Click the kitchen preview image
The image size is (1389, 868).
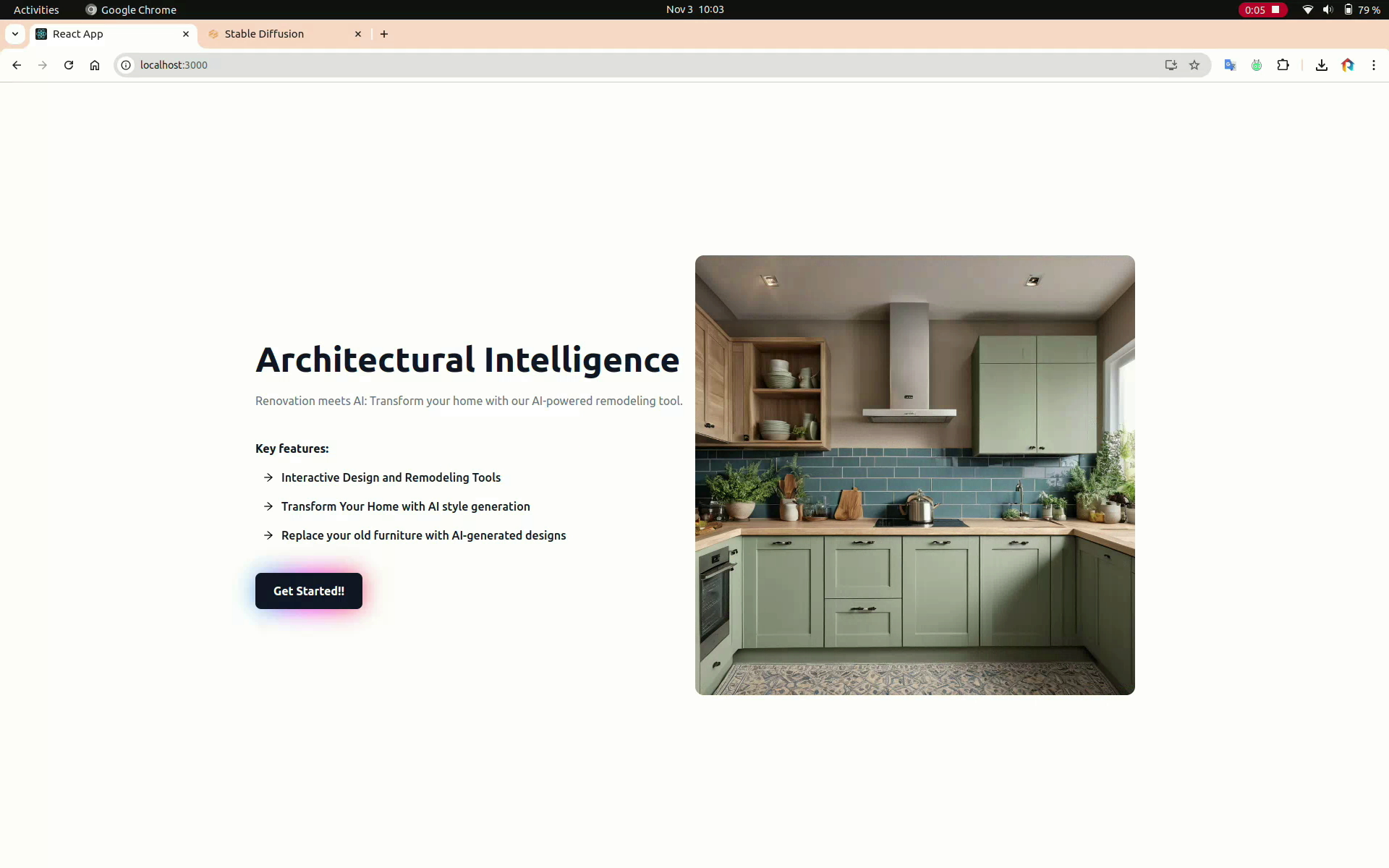pyautogui.click(x=914, y=475)
